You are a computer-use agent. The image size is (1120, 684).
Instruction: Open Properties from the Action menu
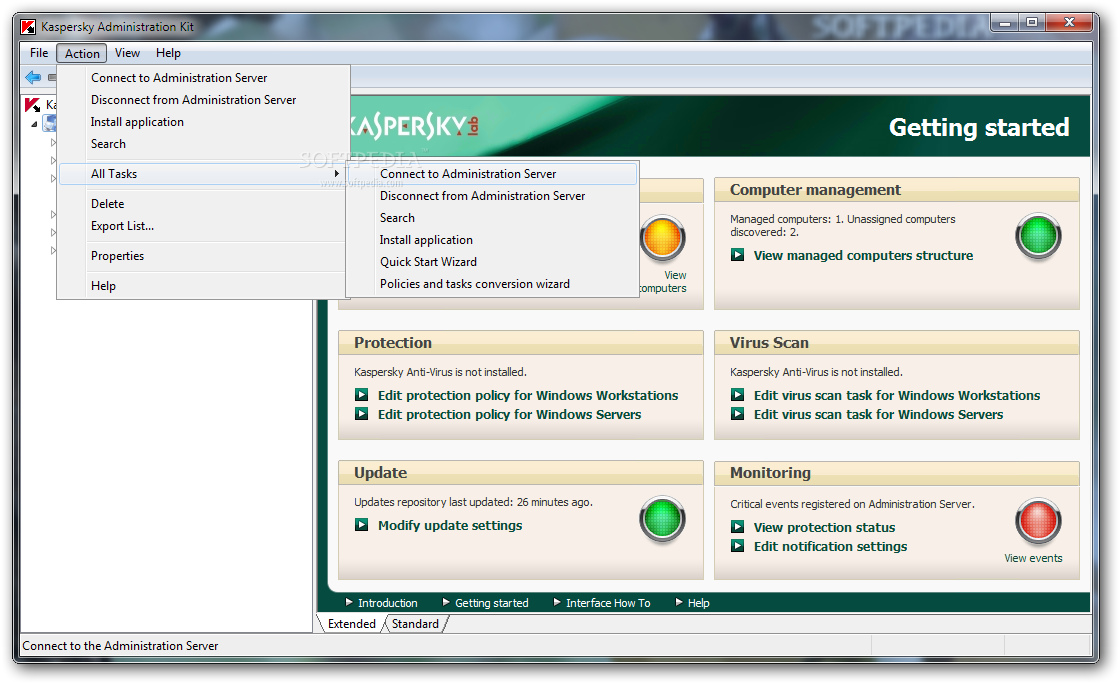204,256
